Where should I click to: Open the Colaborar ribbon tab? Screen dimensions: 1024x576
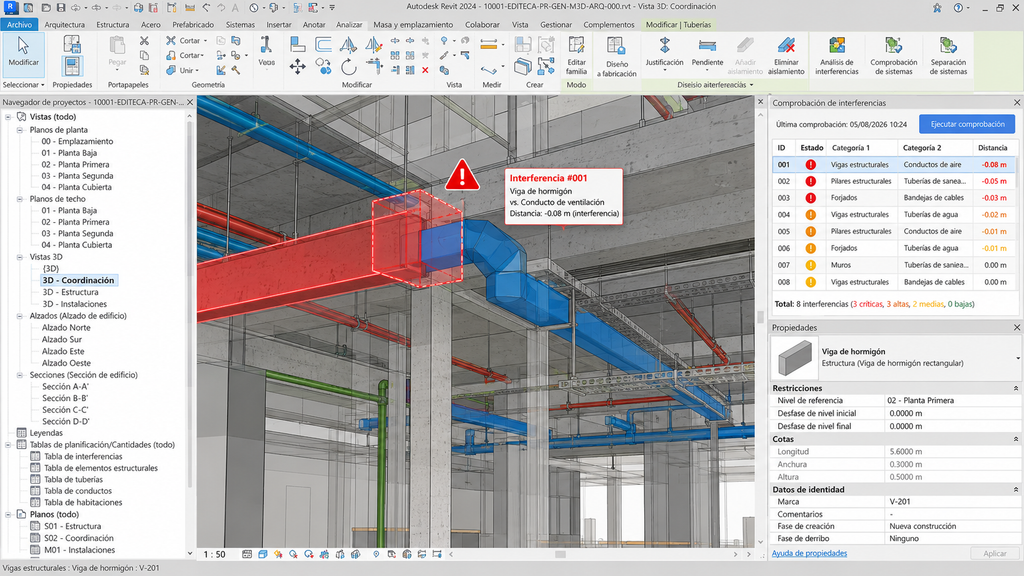point(482,25)
